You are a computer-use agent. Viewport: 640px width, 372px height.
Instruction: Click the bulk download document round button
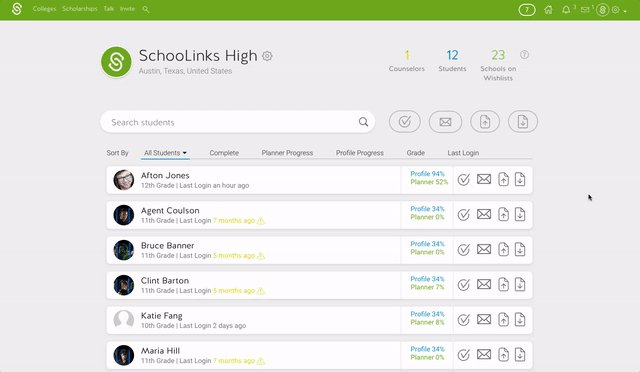pyautogui.click(x=523, y=122)
